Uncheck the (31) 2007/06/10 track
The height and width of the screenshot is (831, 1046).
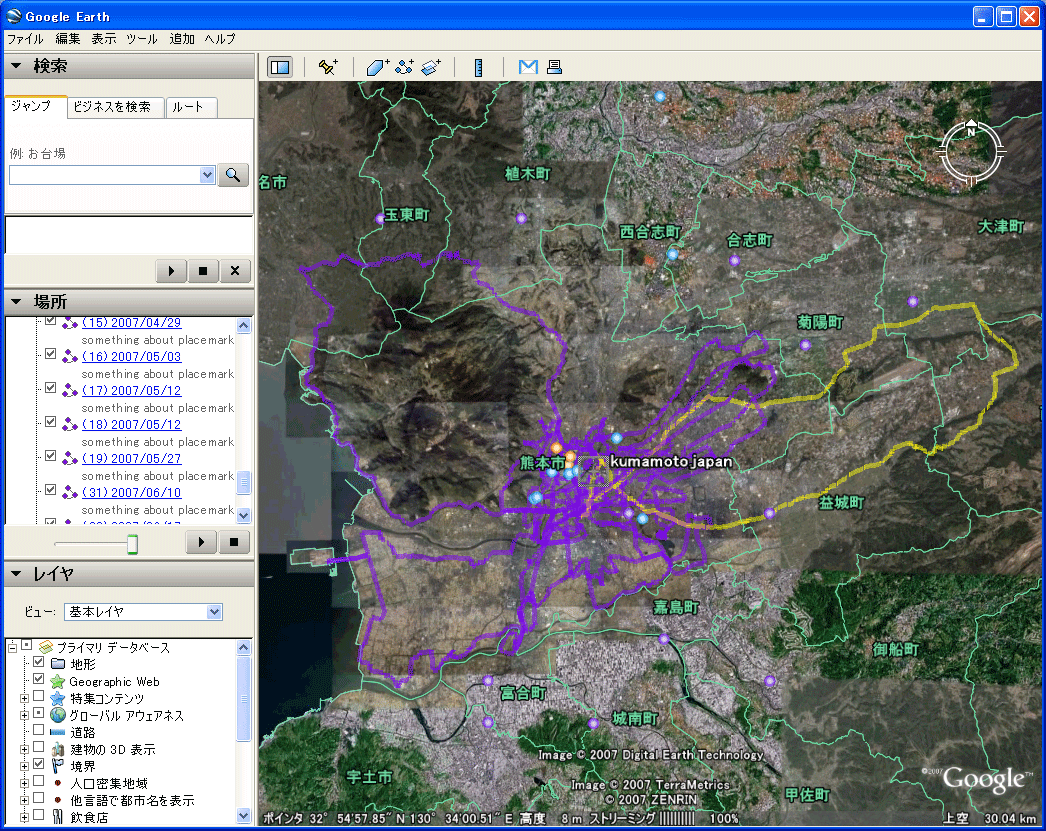pos(50,490)
